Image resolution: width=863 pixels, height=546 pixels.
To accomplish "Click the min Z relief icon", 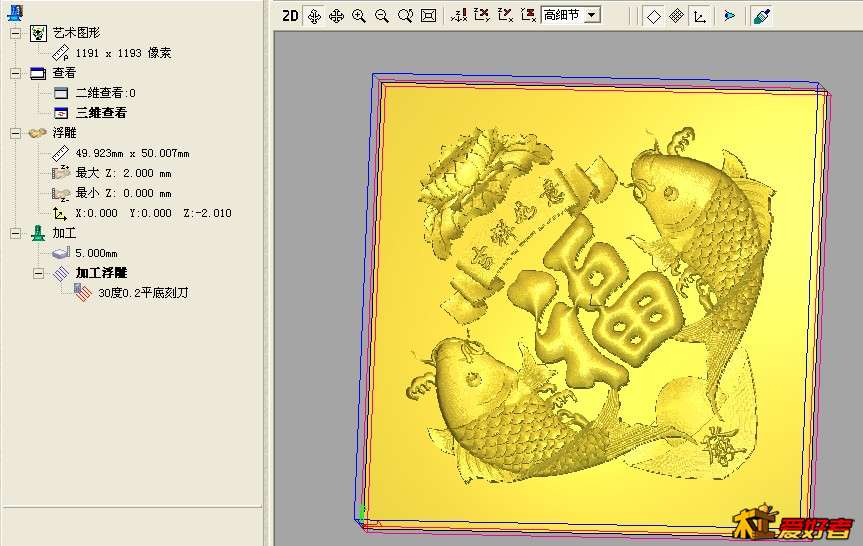I will [61, 193].
